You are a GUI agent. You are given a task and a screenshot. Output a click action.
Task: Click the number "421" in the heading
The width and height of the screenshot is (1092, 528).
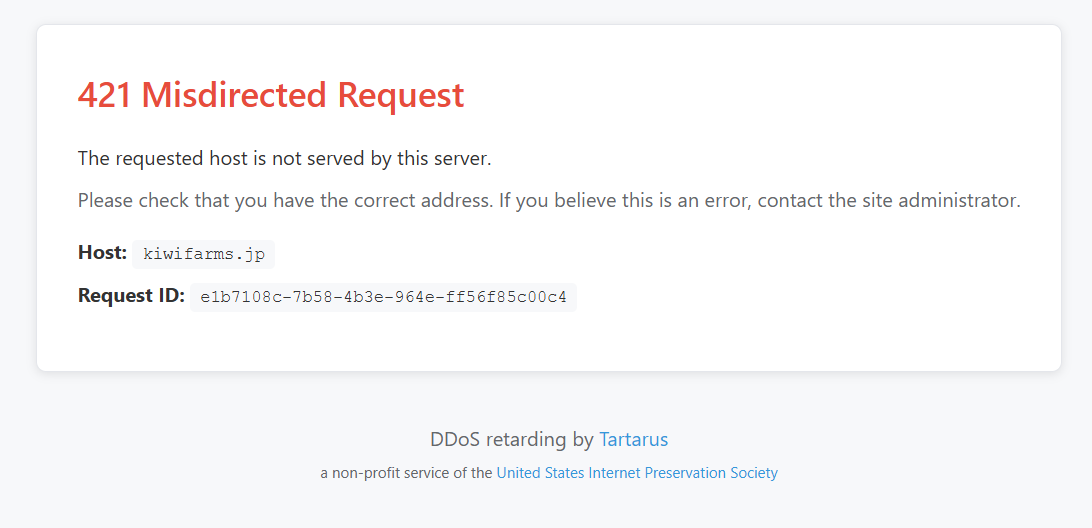tap(104, 95)
